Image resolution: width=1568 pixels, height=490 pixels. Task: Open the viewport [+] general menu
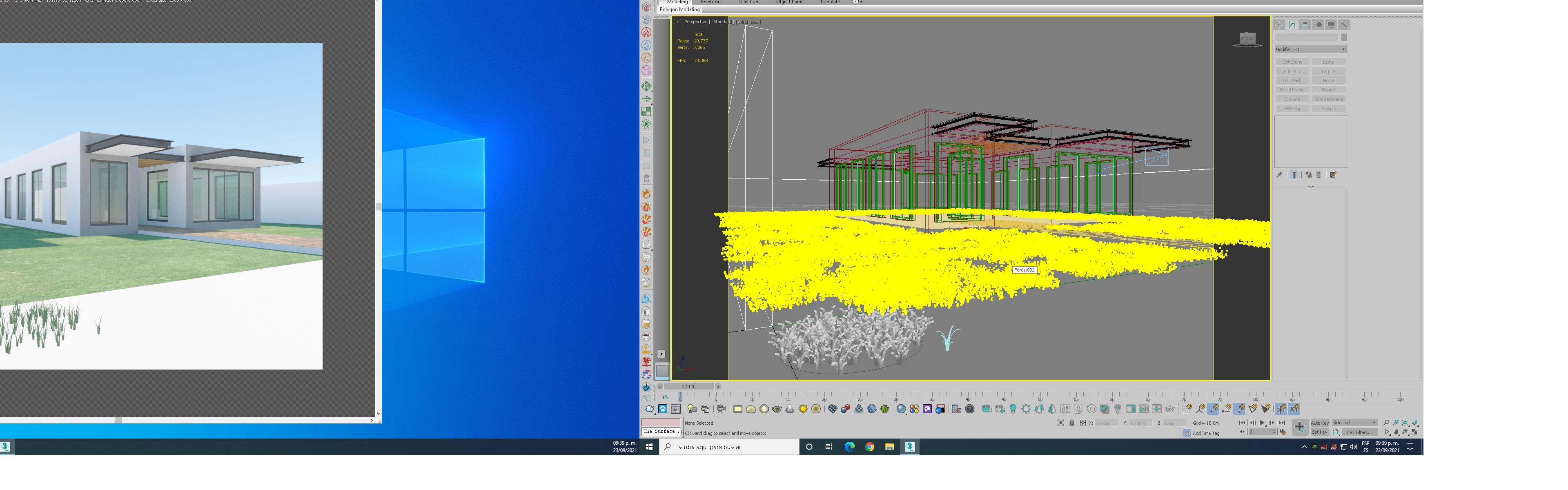pyautogui.click(x=677, y=22)
